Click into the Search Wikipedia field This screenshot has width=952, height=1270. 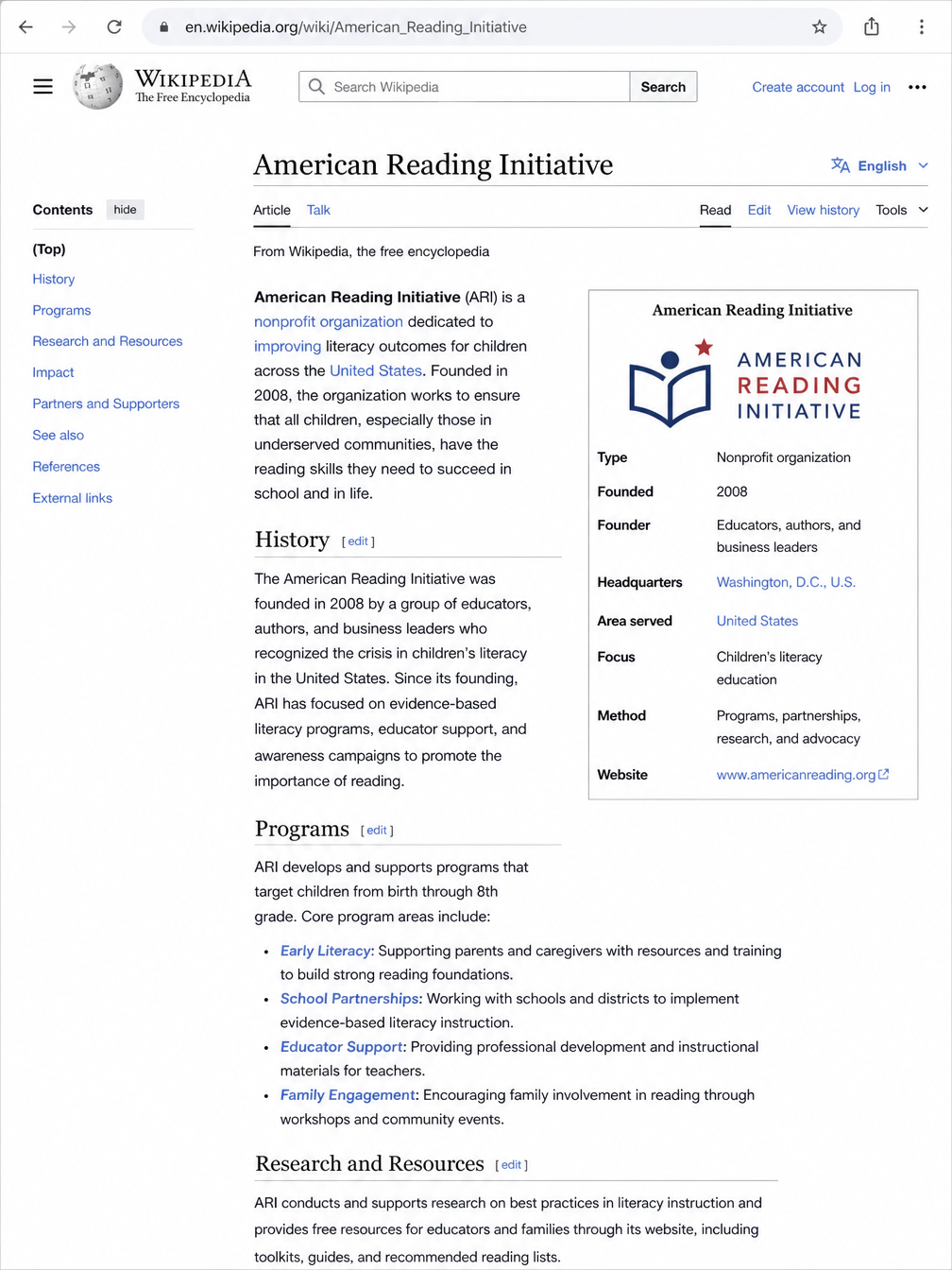point(465,87)
